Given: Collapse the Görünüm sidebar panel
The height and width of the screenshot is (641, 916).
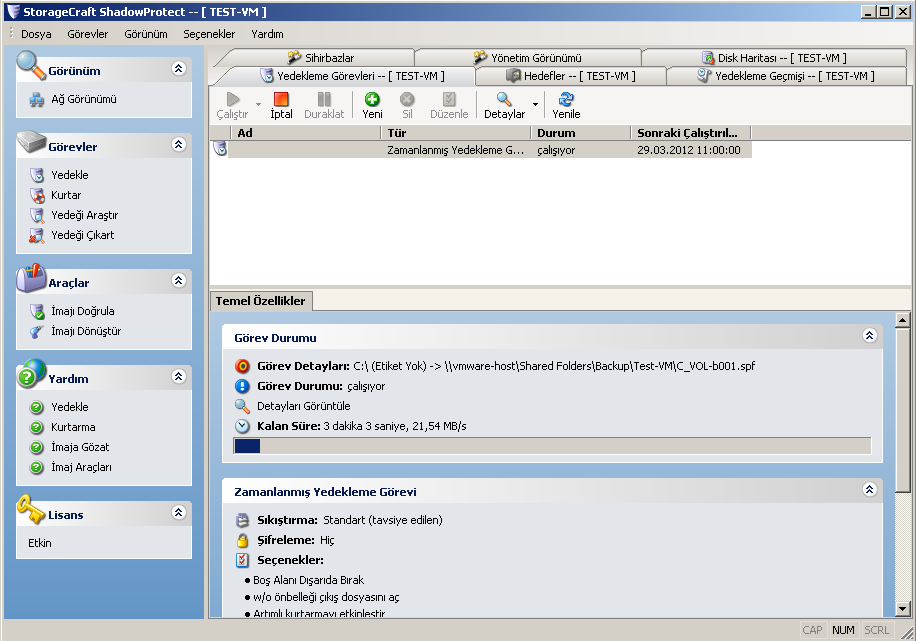Looking at the screenshot, I should [x=179, y=68].
